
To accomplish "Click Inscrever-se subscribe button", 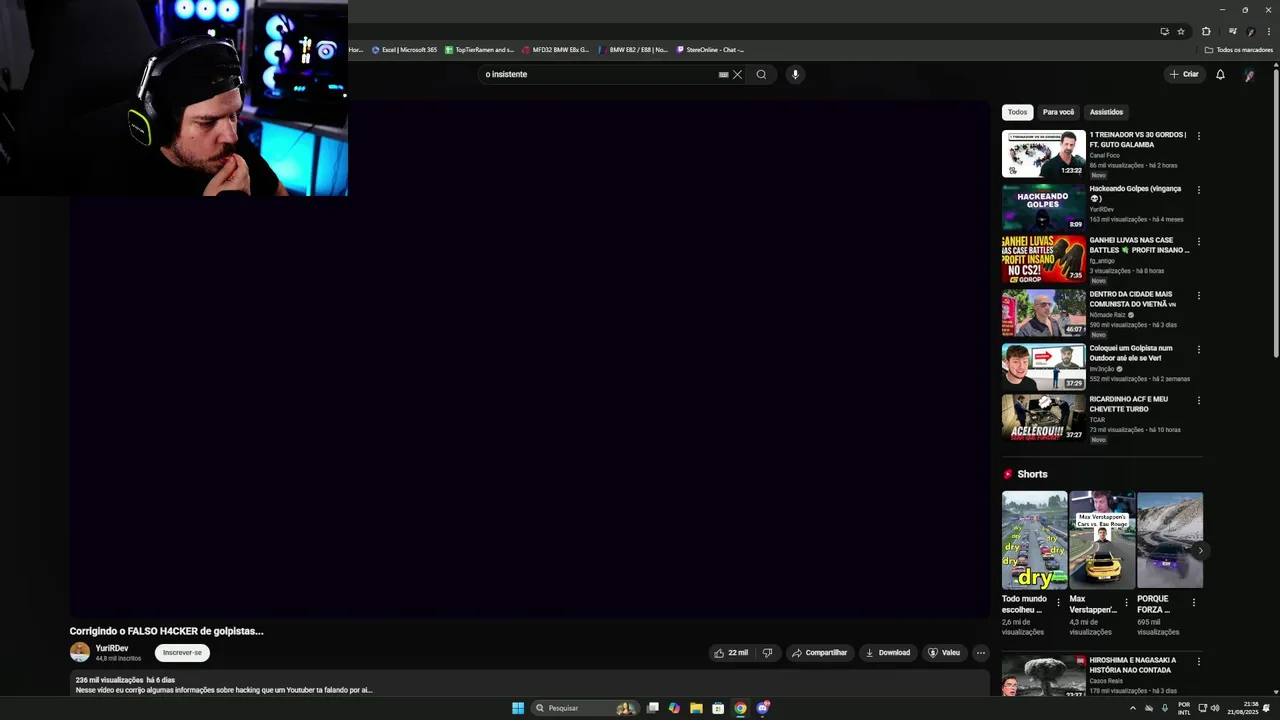I will 182,653.
